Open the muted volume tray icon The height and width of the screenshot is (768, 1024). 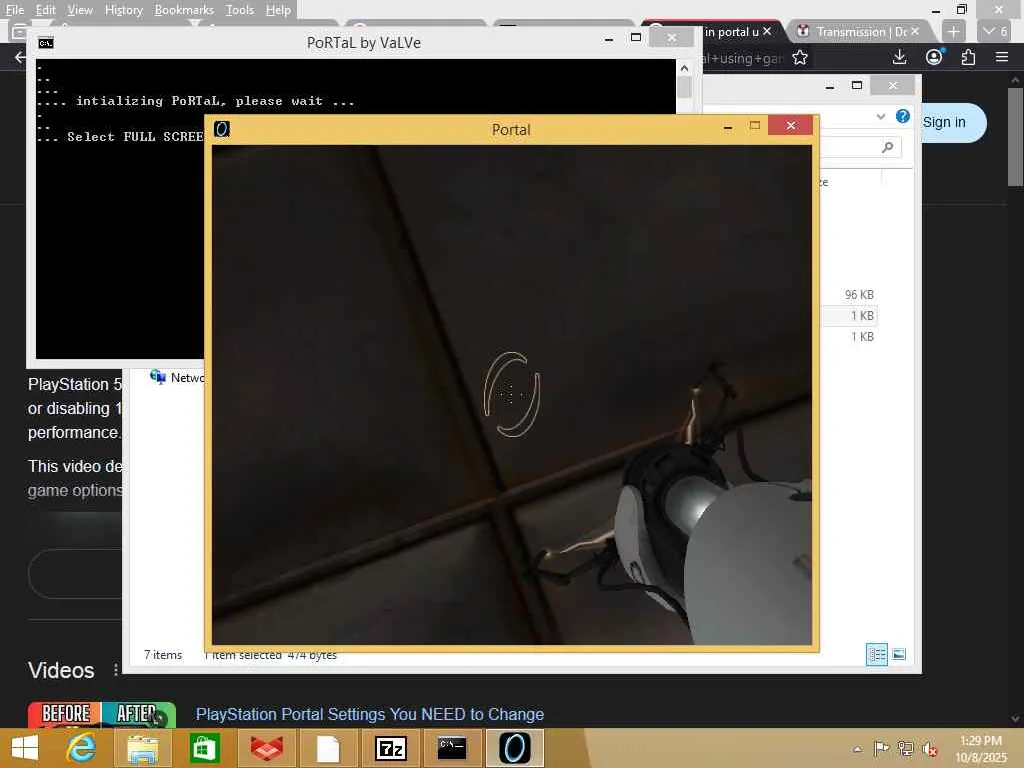[x=929, y=749]
